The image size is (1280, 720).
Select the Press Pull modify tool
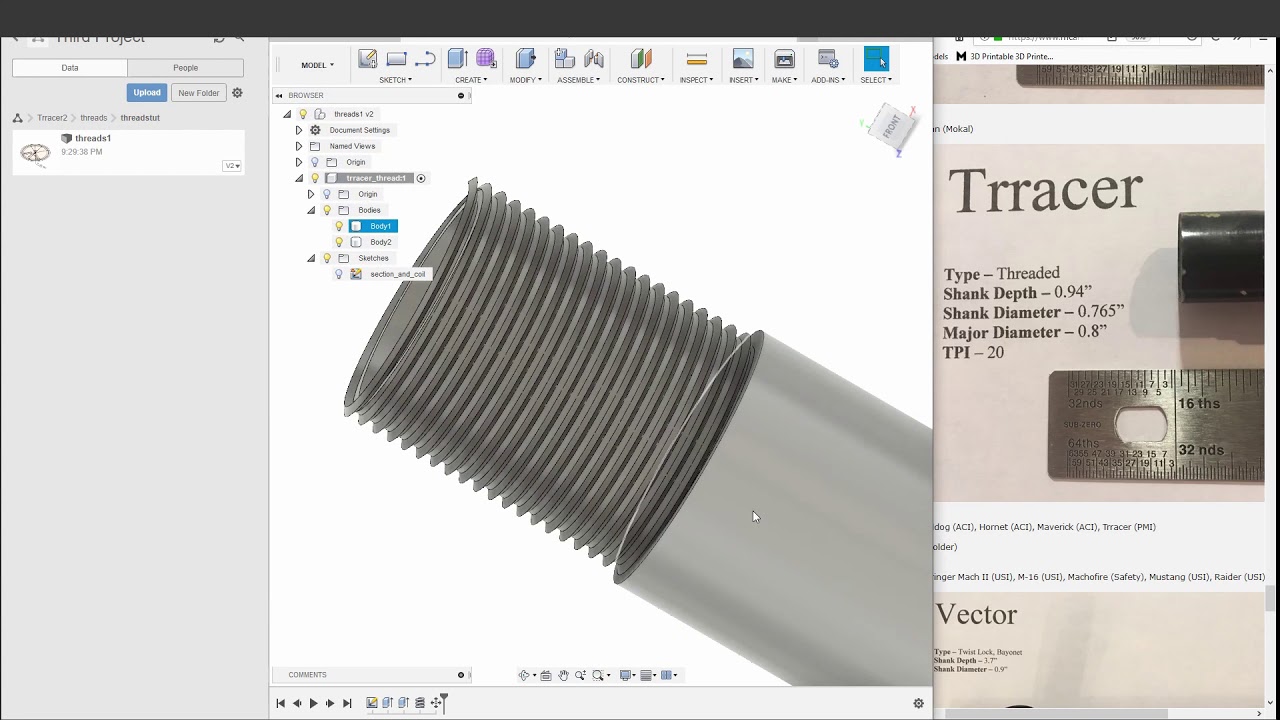(x=526, y=59)
